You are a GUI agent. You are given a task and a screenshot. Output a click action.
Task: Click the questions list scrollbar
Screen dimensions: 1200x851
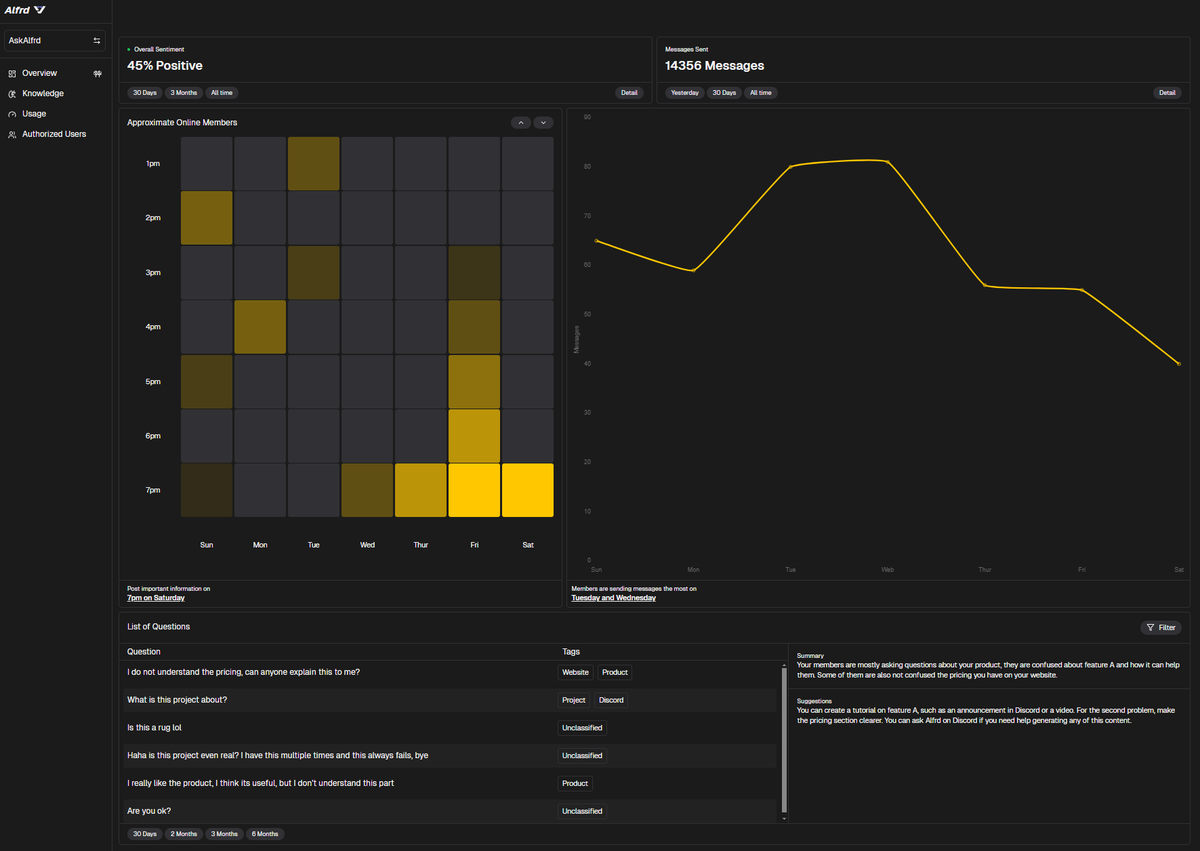coord(784,738)
